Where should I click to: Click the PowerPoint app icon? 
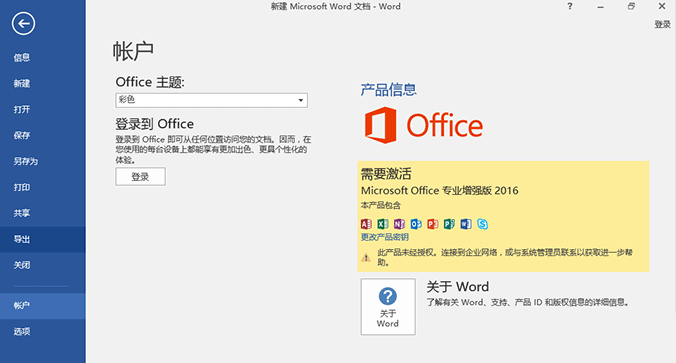tap(432, 224)
